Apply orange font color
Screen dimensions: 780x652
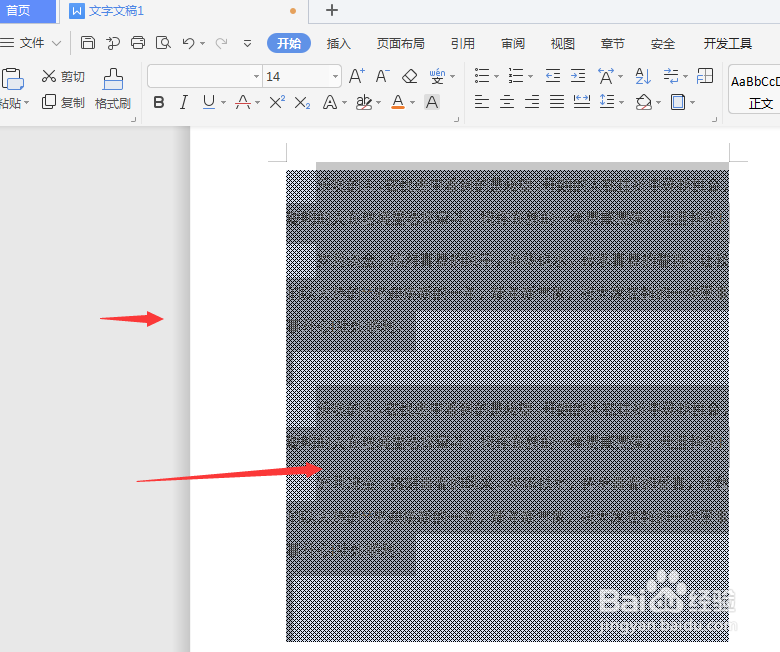pos(398,102)
